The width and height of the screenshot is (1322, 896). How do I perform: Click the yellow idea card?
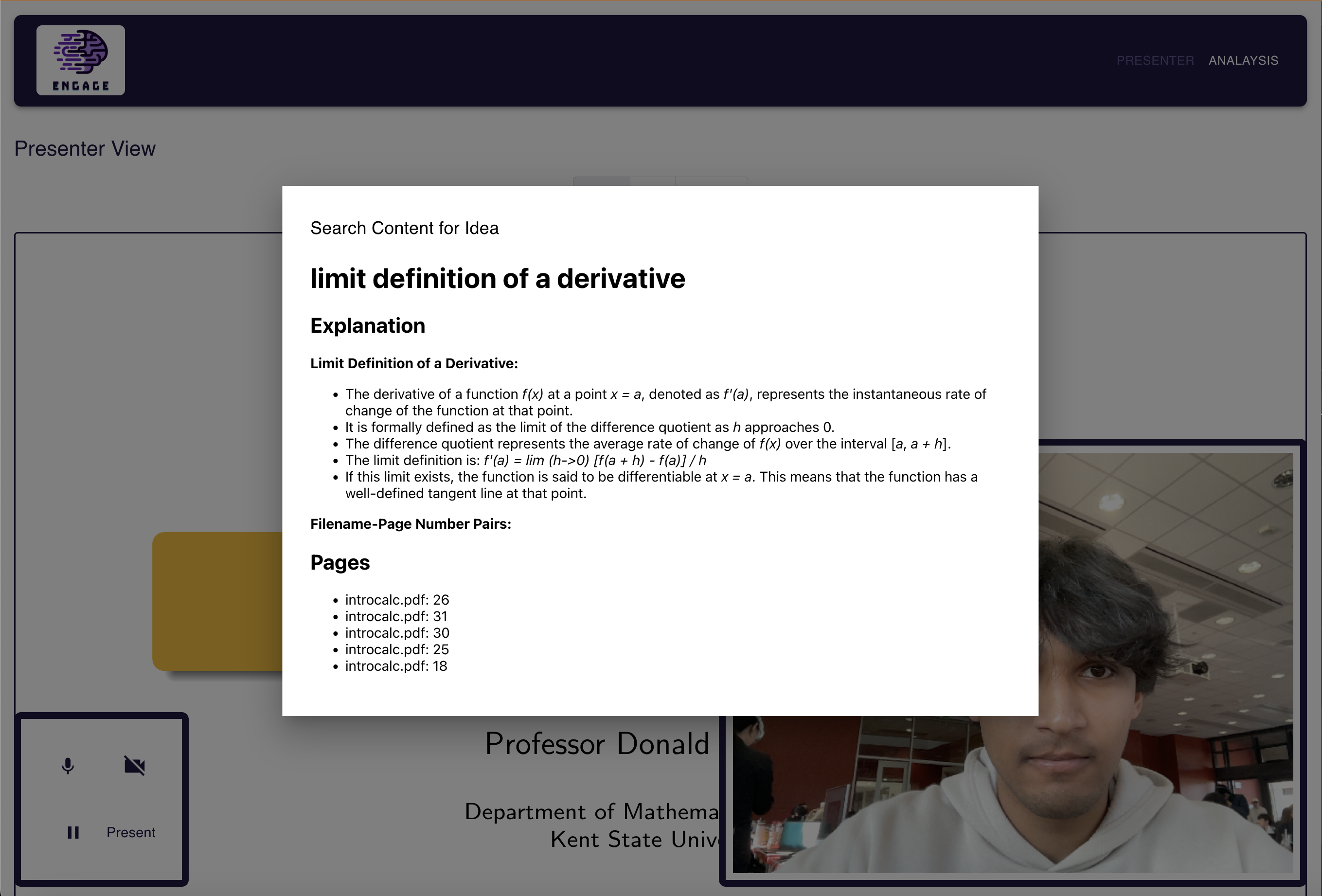(x=217, y=601)
